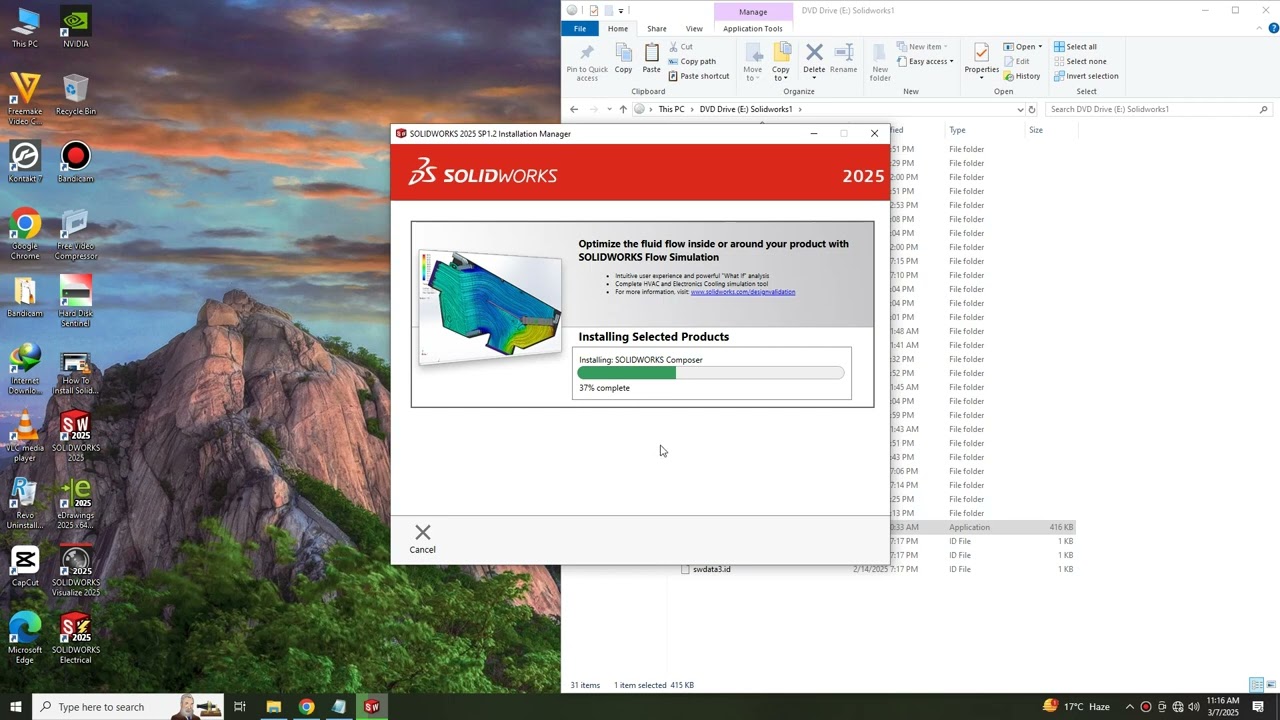The height and width of the screenshot is (720, 1280).
Task: Open the This PC desktop icon
Action: [x=25, y=28]
